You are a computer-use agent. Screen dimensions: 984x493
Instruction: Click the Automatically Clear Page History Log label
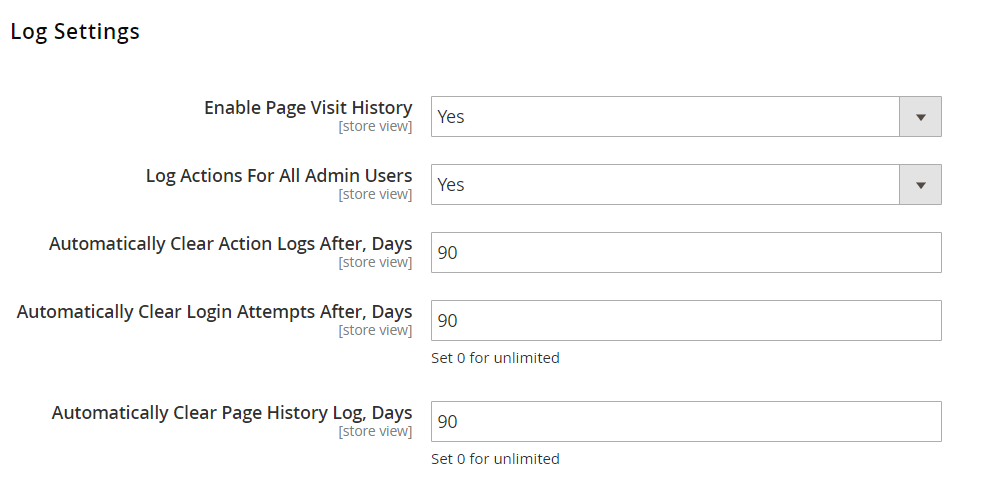point(232,413)
